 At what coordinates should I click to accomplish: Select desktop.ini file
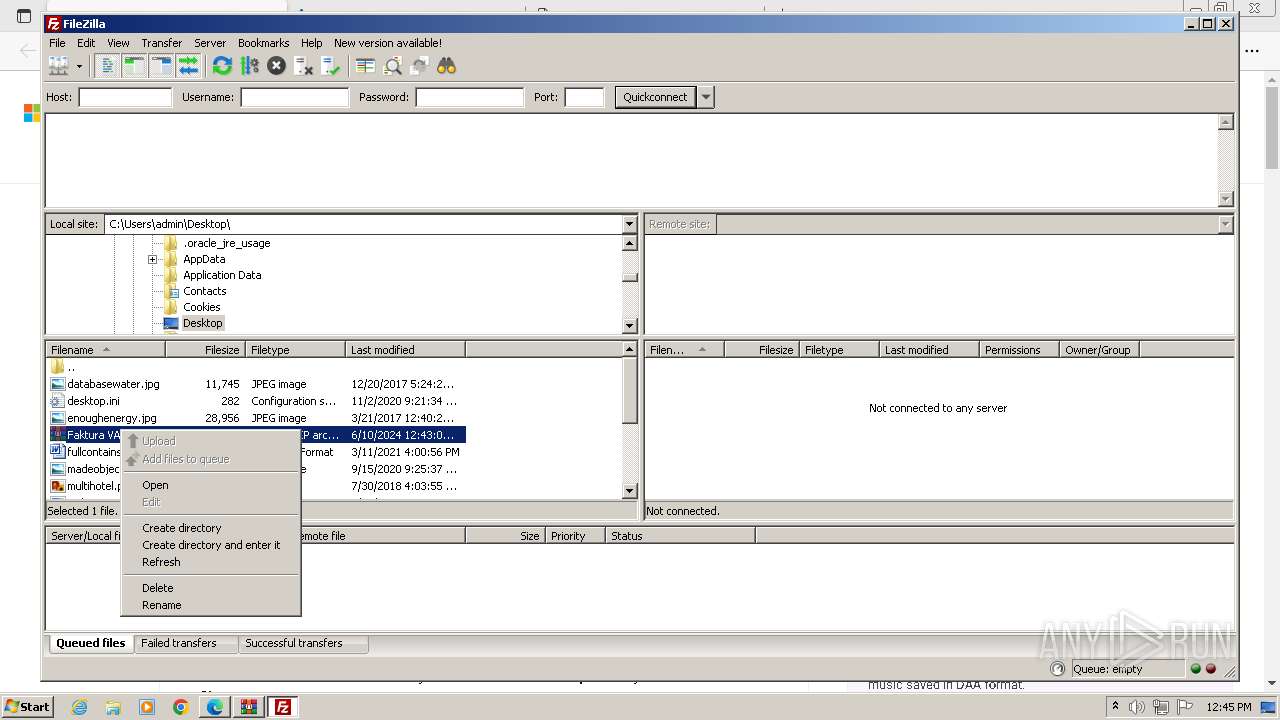255,401
